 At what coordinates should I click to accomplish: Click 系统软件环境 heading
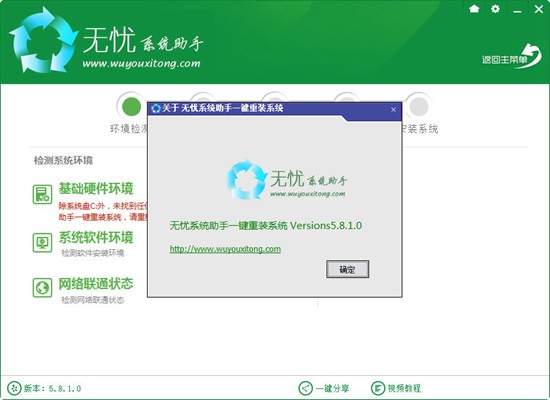[x=96, y=238]
